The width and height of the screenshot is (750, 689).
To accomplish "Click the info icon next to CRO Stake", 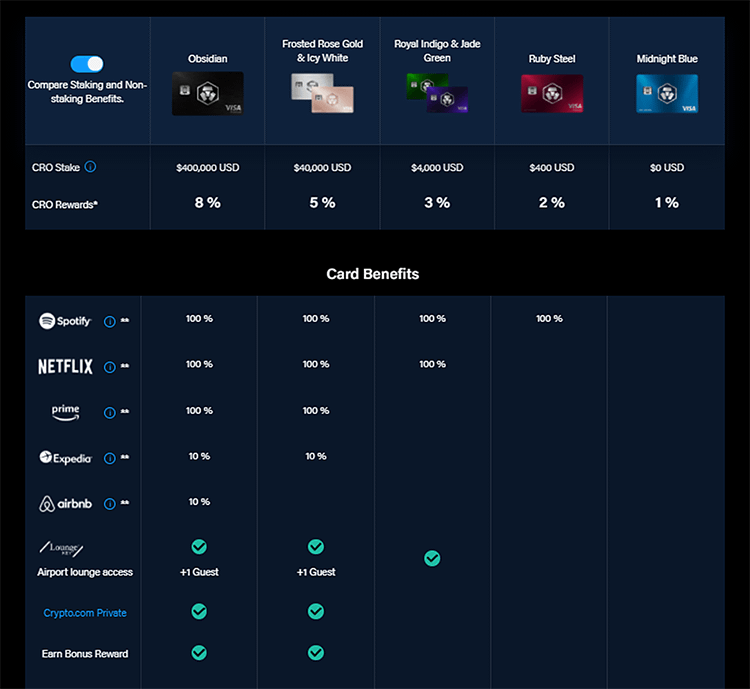I will click(x=90, y=167).
